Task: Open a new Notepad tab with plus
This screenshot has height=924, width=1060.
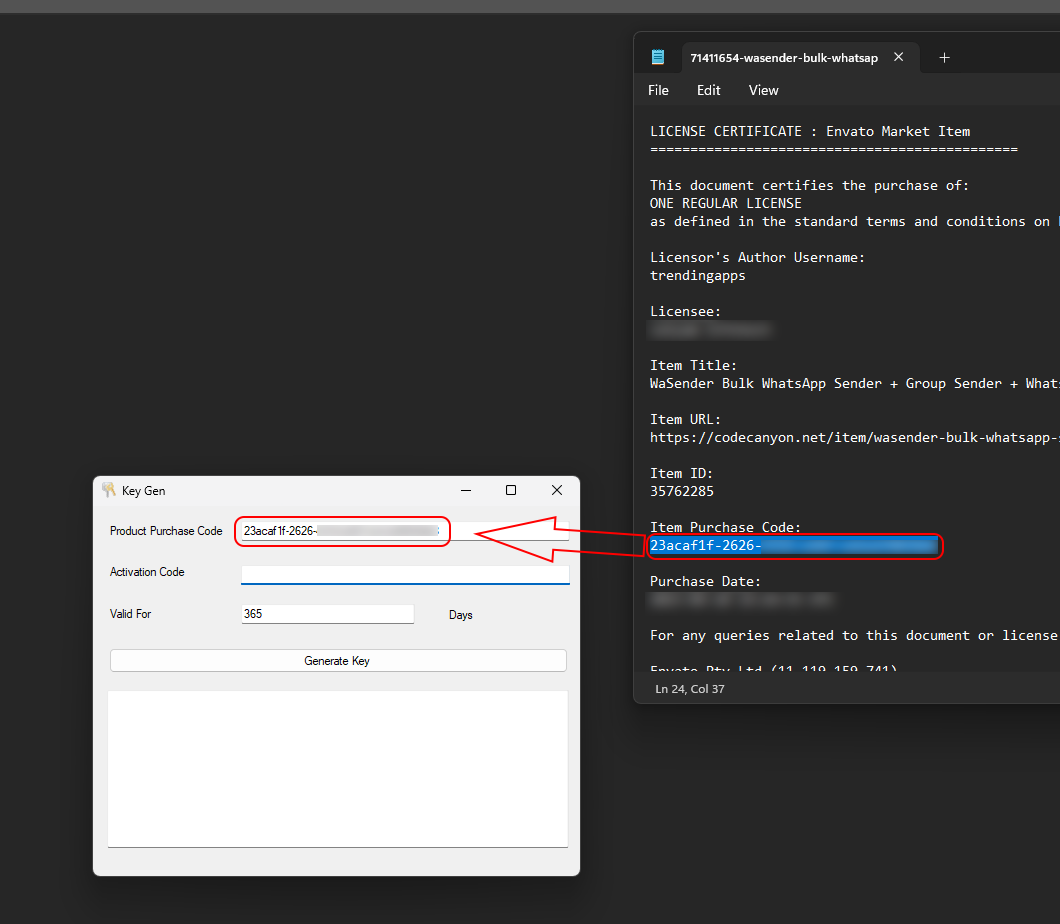Action: pos(944,58)
